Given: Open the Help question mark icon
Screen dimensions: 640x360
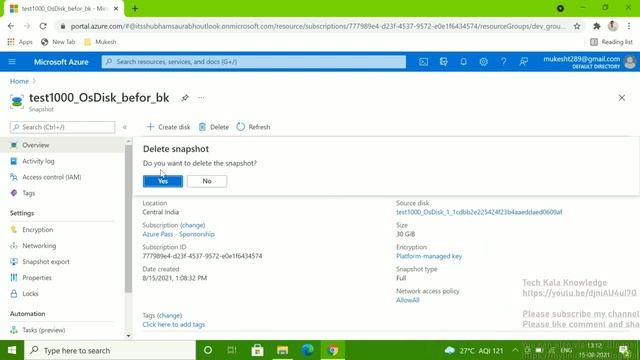Looking at the screenshot, I should (x=503, y=62).
